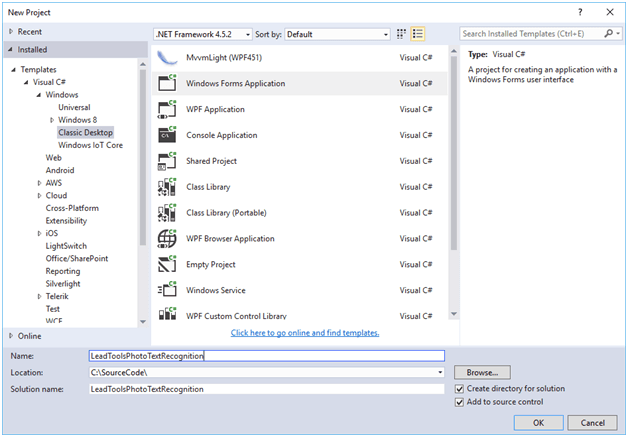
Task: Select the LightSwitch category
Action: [x=66, y=246]
